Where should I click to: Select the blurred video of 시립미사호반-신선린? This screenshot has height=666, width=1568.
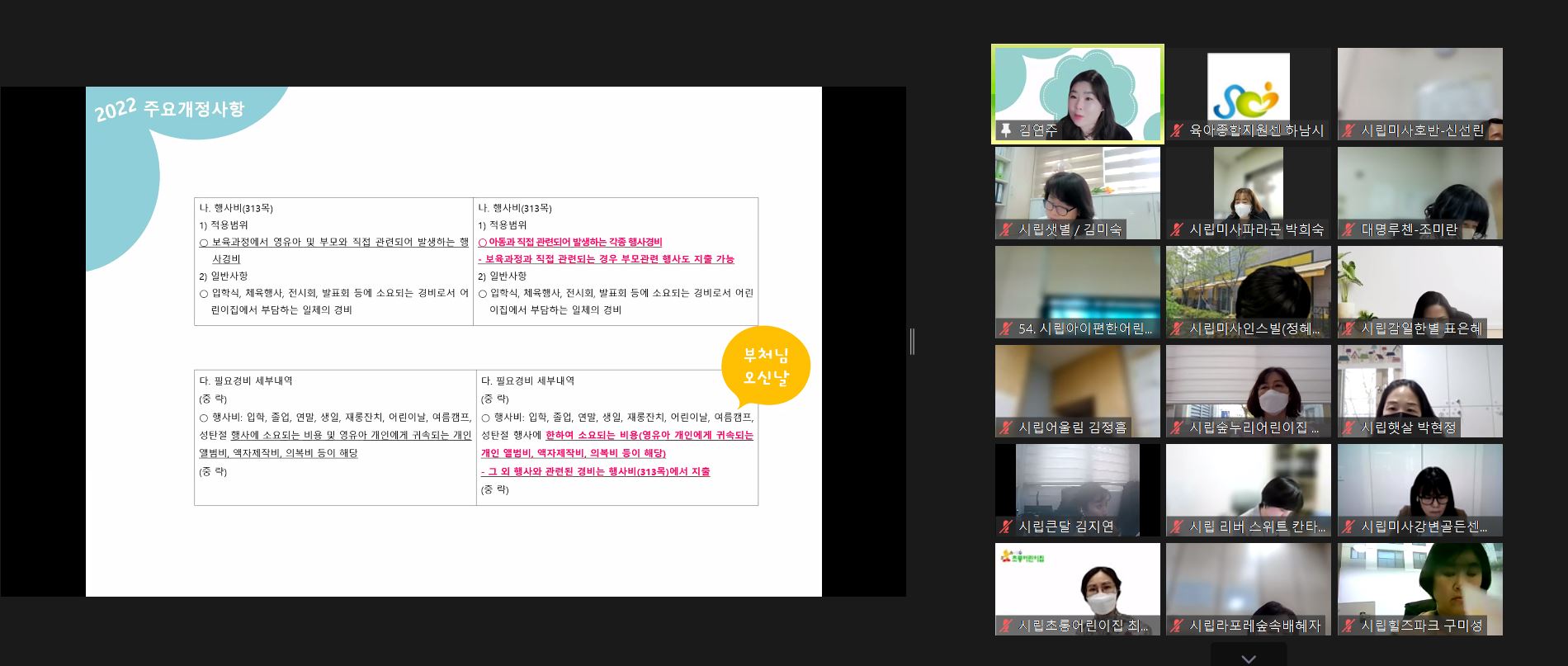(x=1420, y=93)
